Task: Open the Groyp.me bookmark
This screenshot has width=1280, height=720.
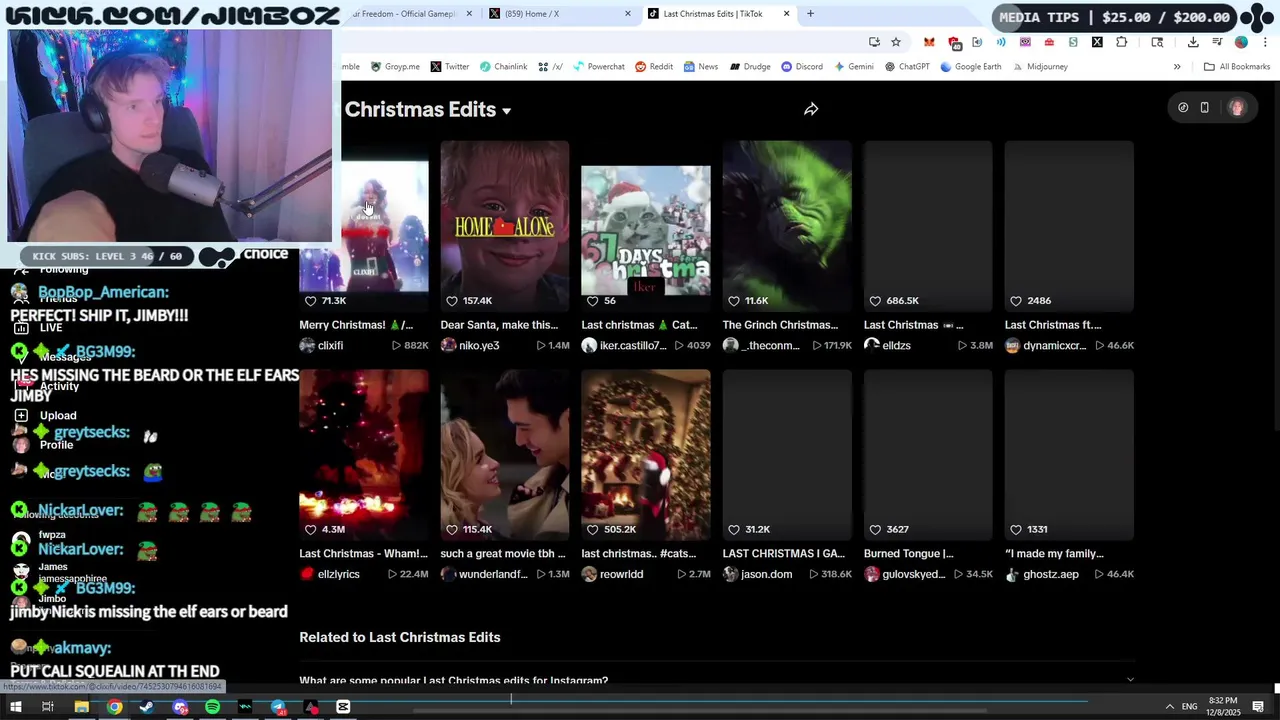Action: point(395,67)
